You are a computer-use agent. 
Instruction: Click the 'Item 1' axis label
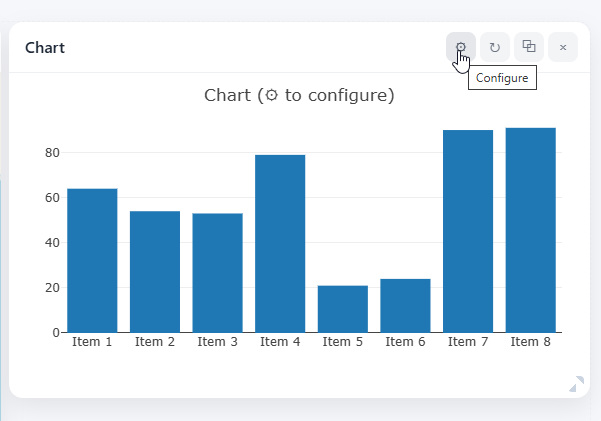92,342
